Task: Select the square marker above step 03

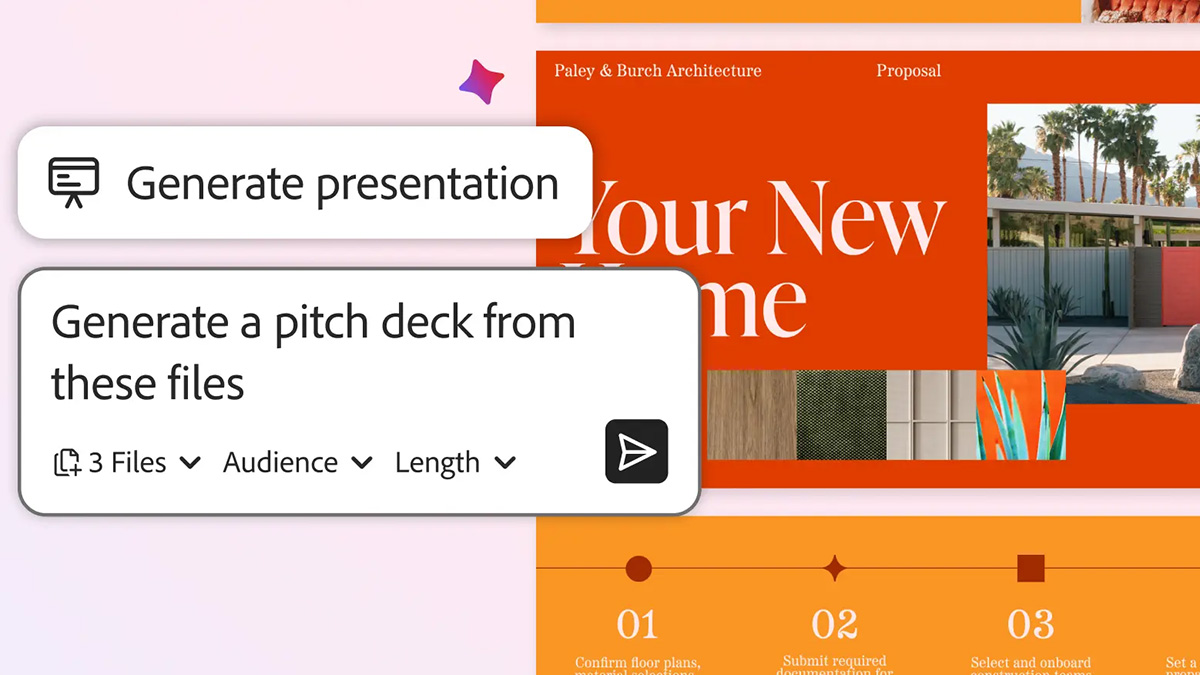Action: tap(1030, 569)
